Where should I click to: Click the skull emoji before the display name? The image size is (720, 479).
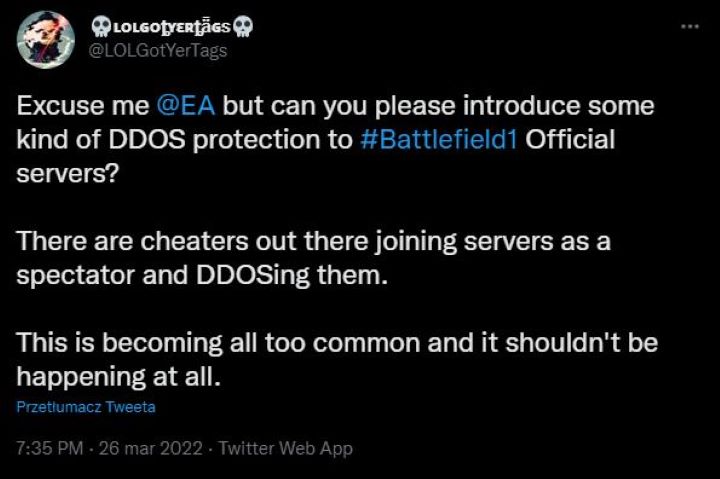coord(100,27)
